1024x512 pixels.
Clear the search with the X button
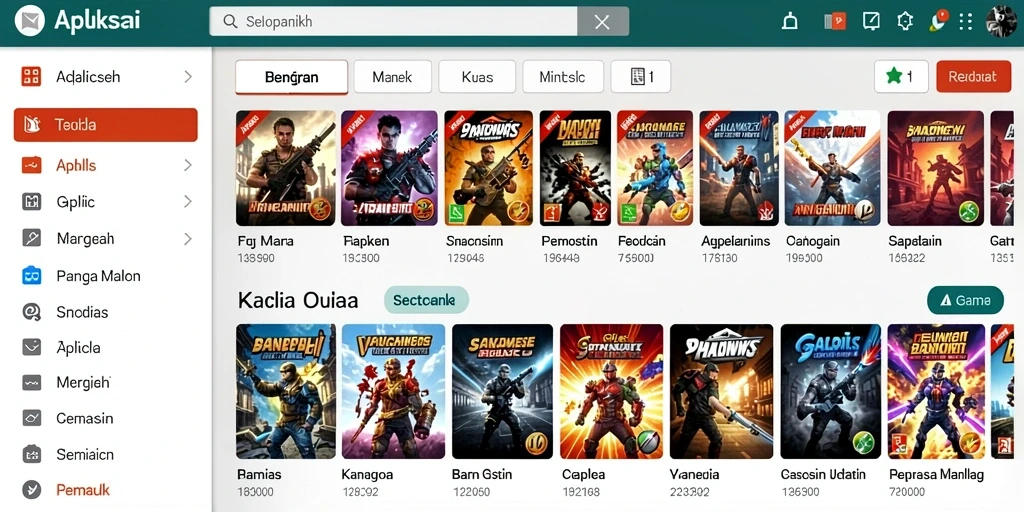pyautogui.click(x=603, y=22)
